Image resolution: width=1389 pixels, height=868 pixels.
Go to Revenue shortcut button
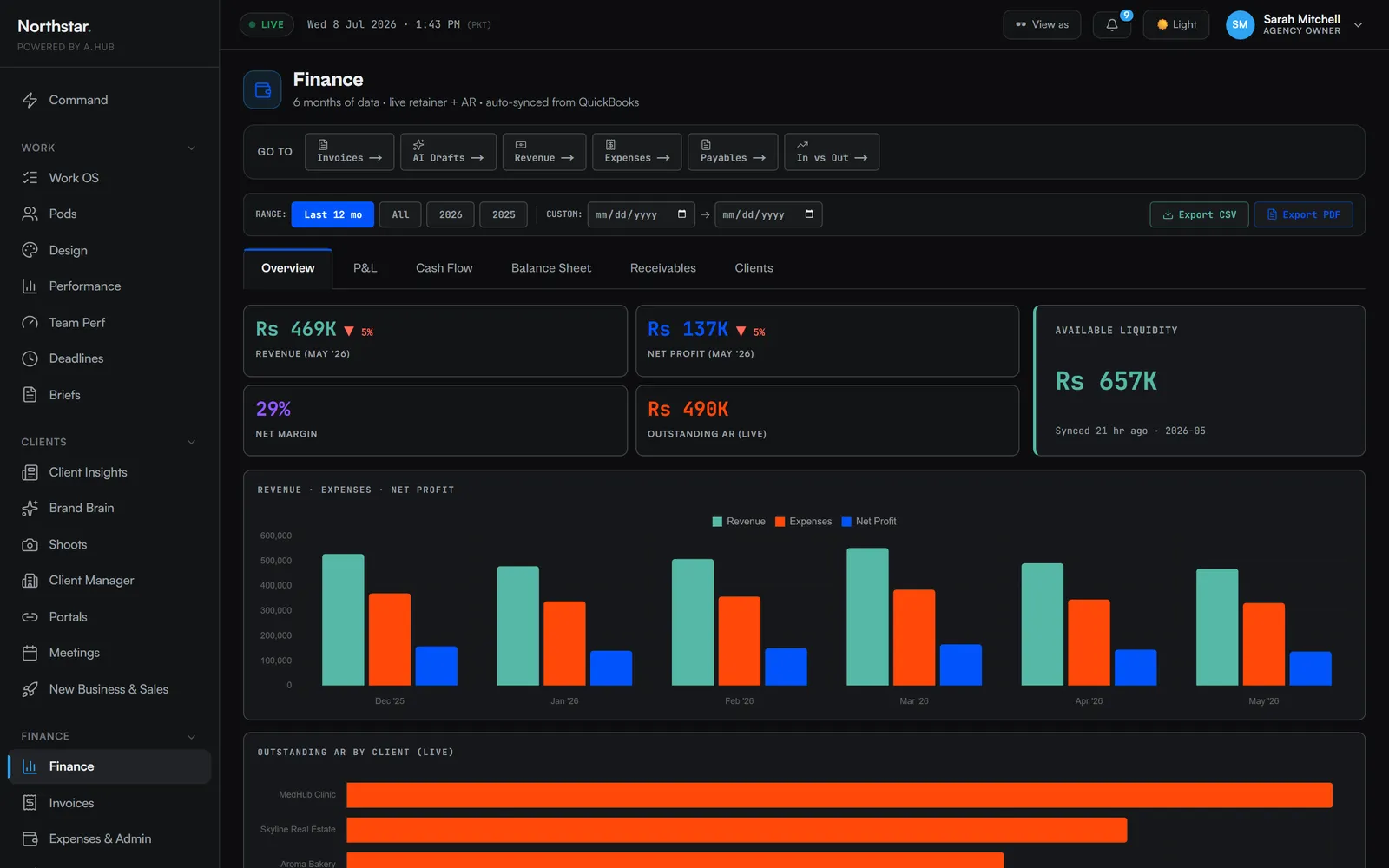[x=543, y=152]
